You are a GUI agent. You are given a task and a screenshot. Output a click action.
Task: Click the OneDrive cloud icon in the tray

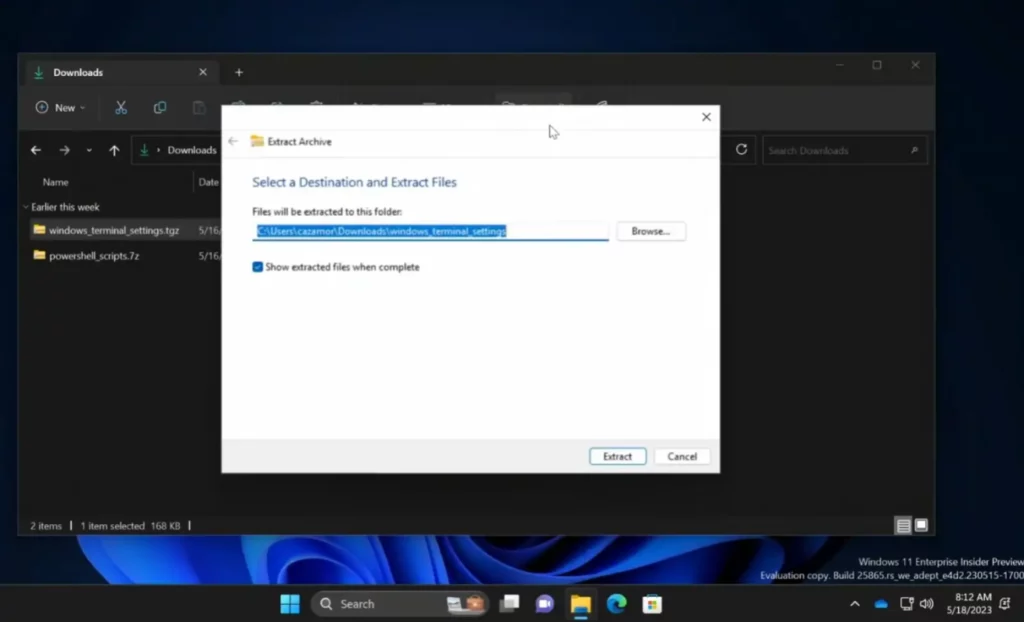pyautogui.click(x=881, y=604)
